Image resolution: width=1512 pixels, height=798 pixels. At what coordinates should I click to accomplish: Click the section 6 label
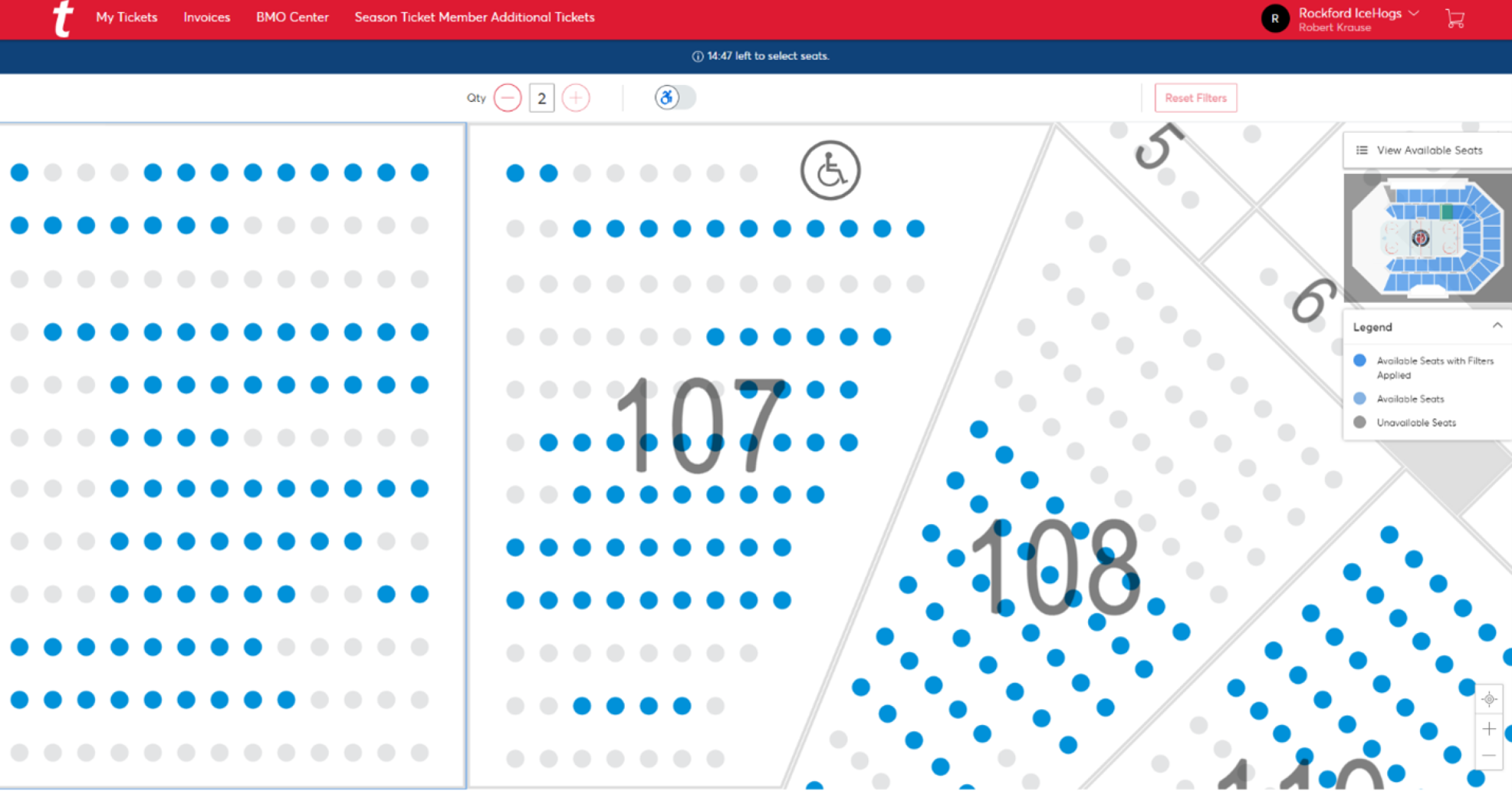(x=1314, y=301)
